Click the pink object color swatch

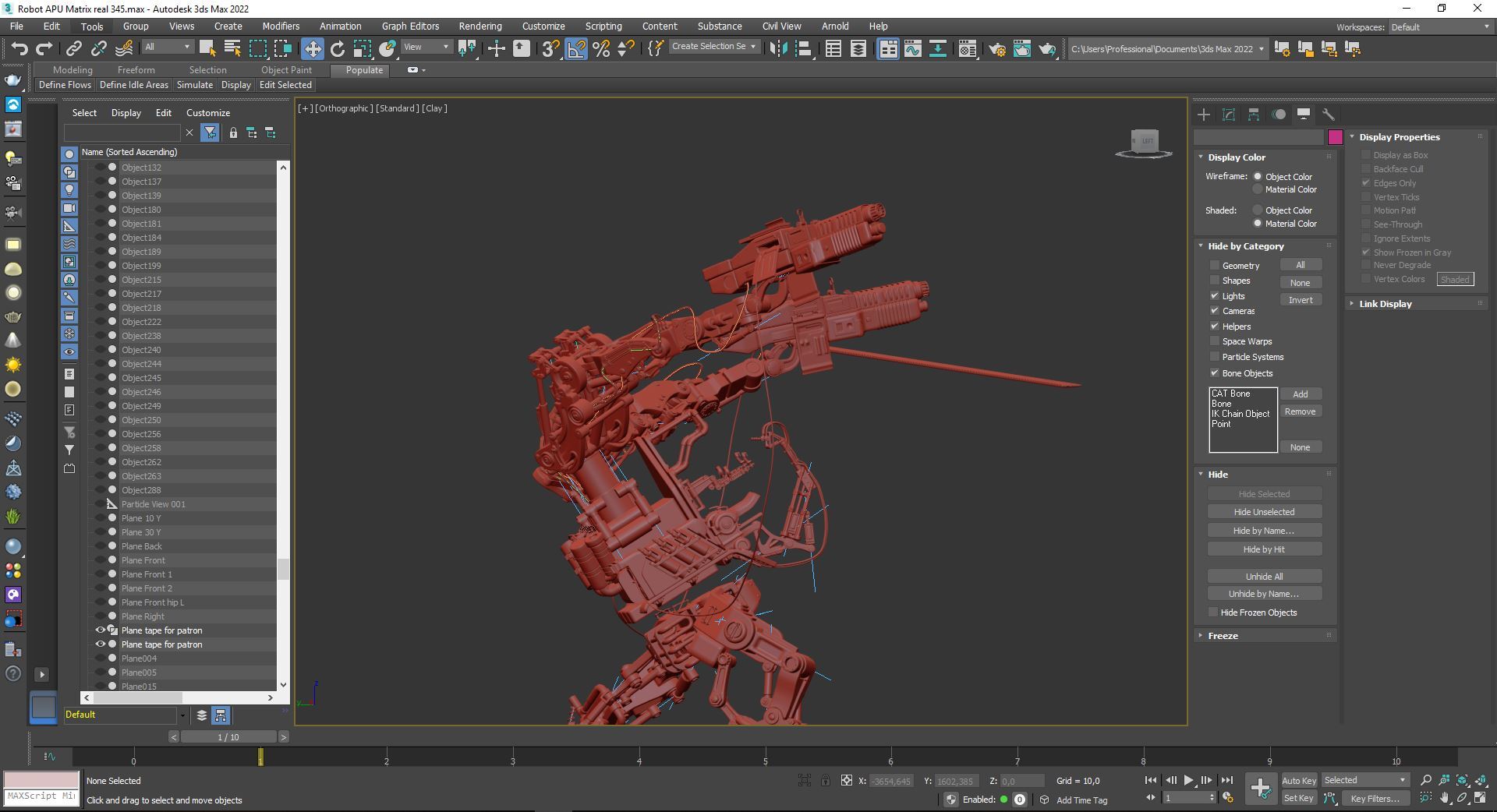[x=1335, y=137]
